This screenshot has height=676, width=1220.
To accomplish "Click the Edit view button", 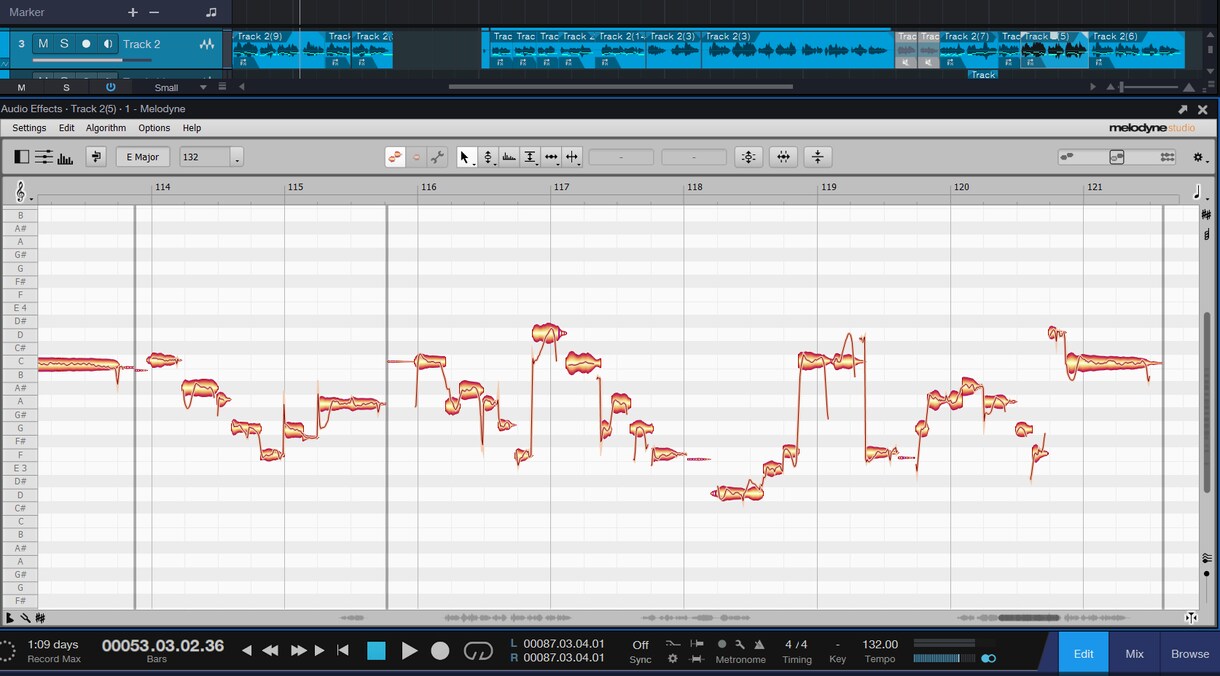I will tap(1084, 654).
